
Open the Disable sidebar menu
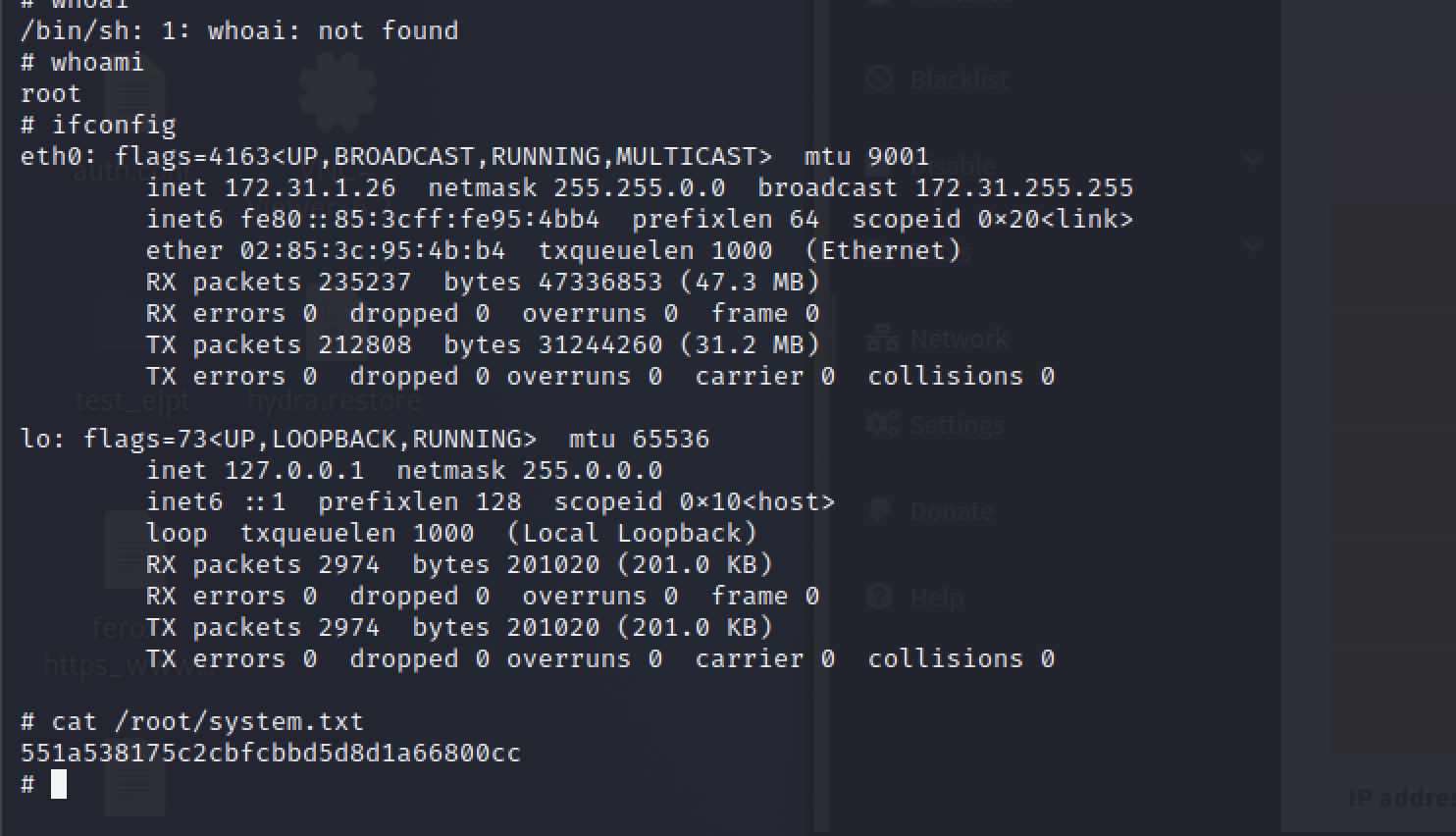pos(952,165)
